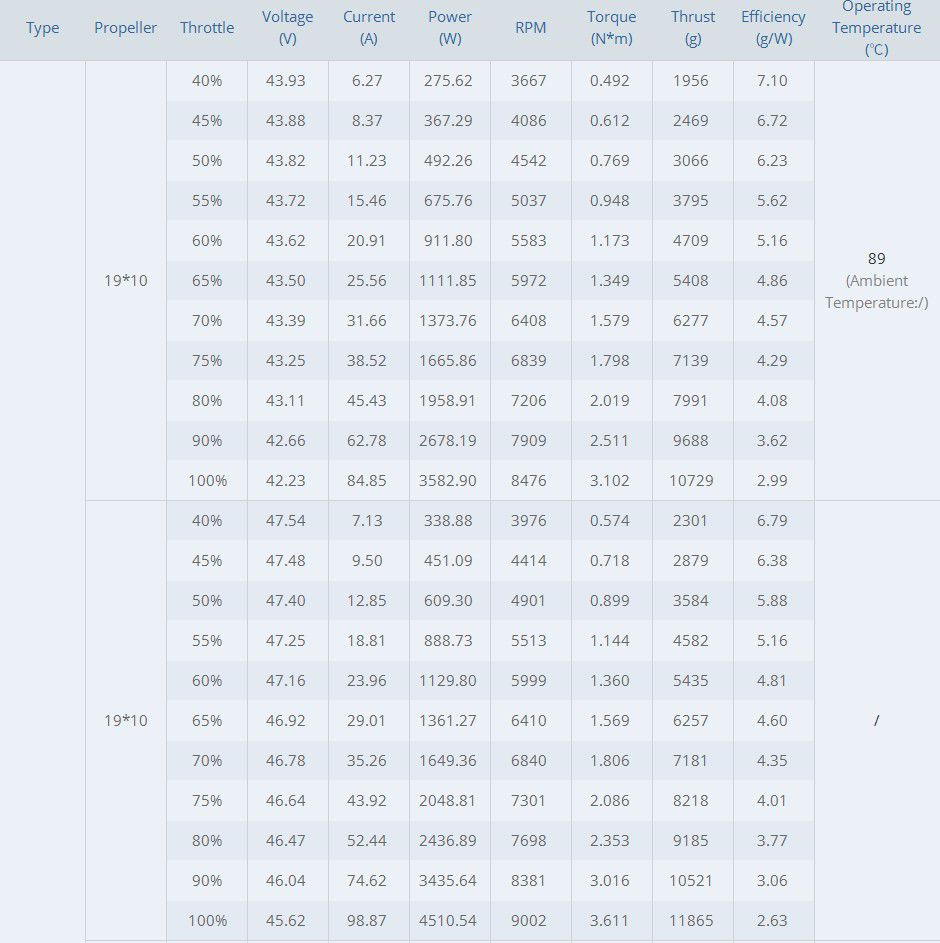Click the 43.93 voltage cell
The width and height of the screenshot is (940, 943).
[287, 81]
